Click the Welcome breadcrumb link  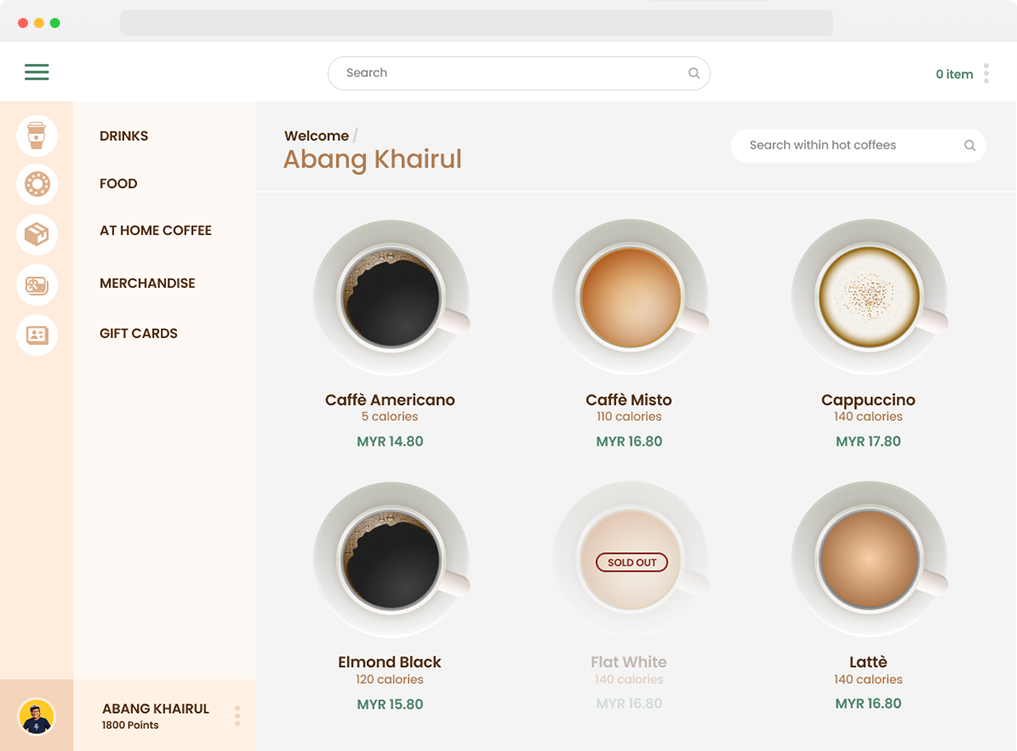pos(316,136)
